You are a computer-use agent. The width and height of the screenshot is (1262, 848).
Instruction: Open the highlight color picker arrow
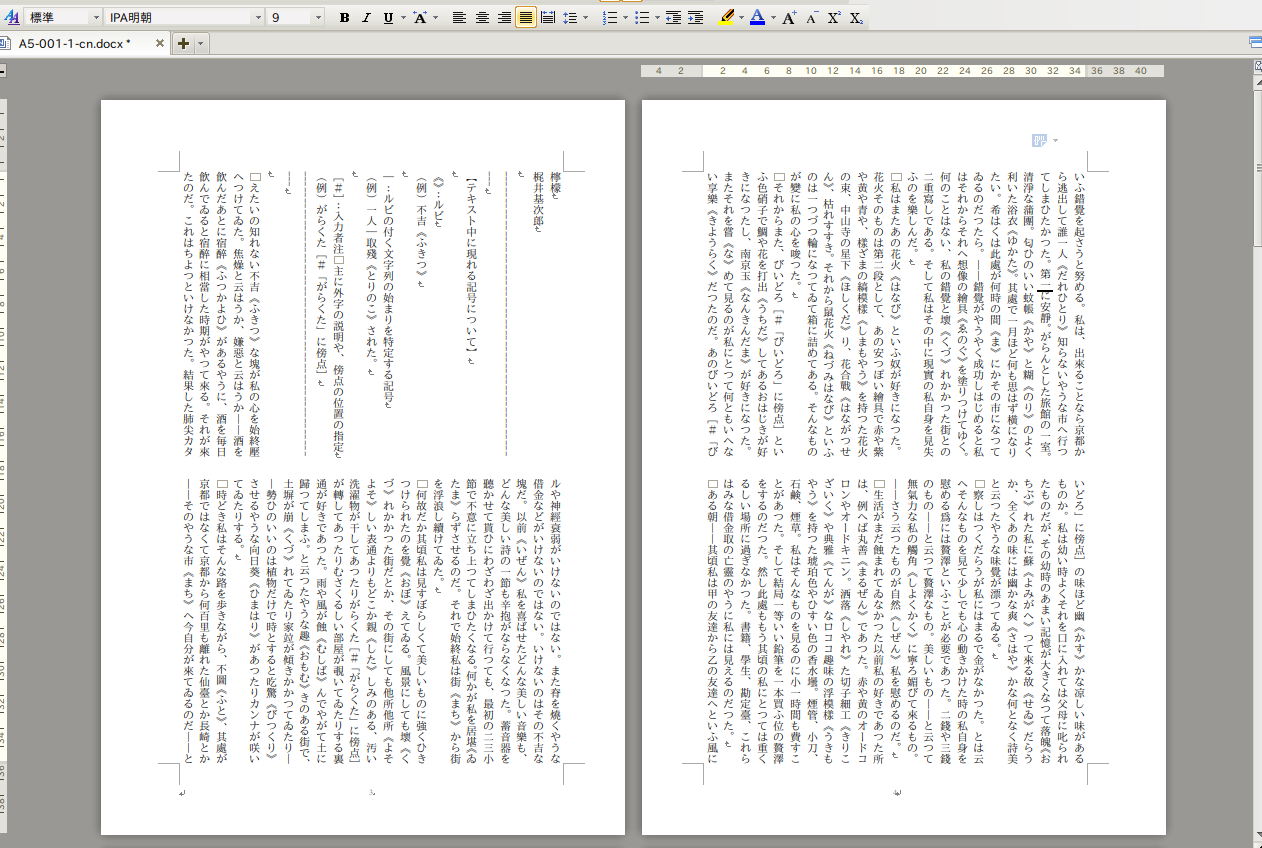point(741,18)
